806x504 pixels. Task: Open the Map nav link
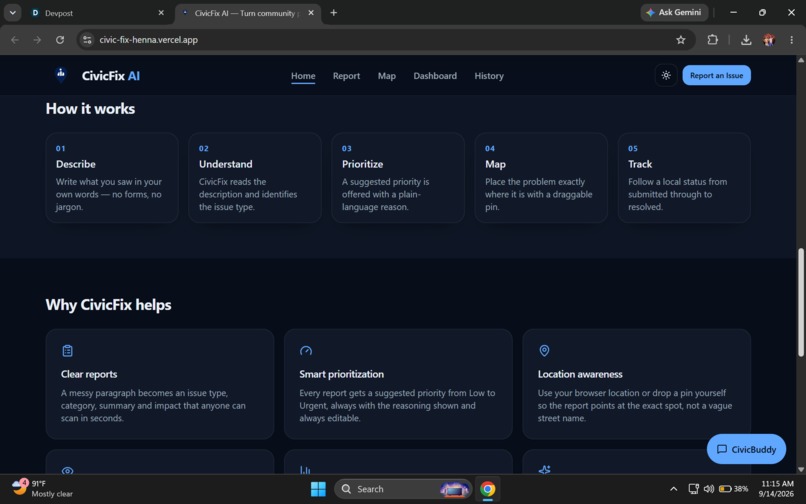[387, 76]
